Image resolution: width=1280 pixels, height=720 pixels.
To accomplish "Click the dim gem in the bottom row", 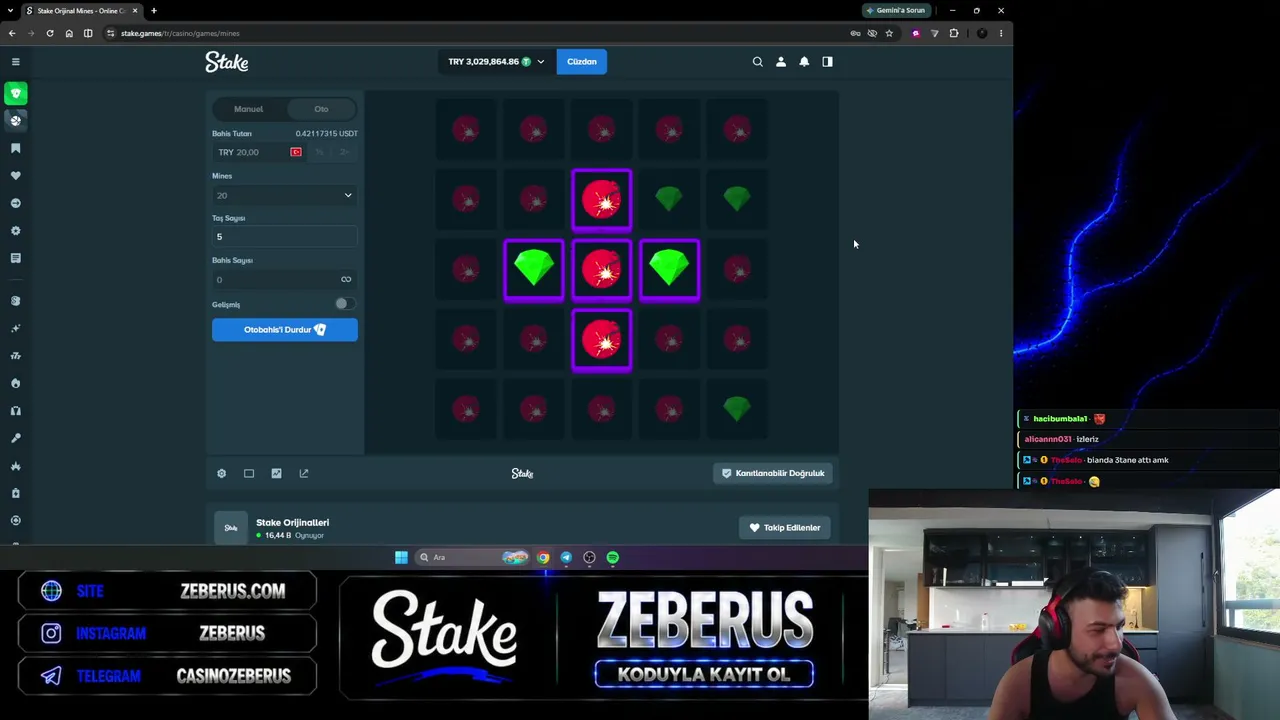I will click(737, 409).
